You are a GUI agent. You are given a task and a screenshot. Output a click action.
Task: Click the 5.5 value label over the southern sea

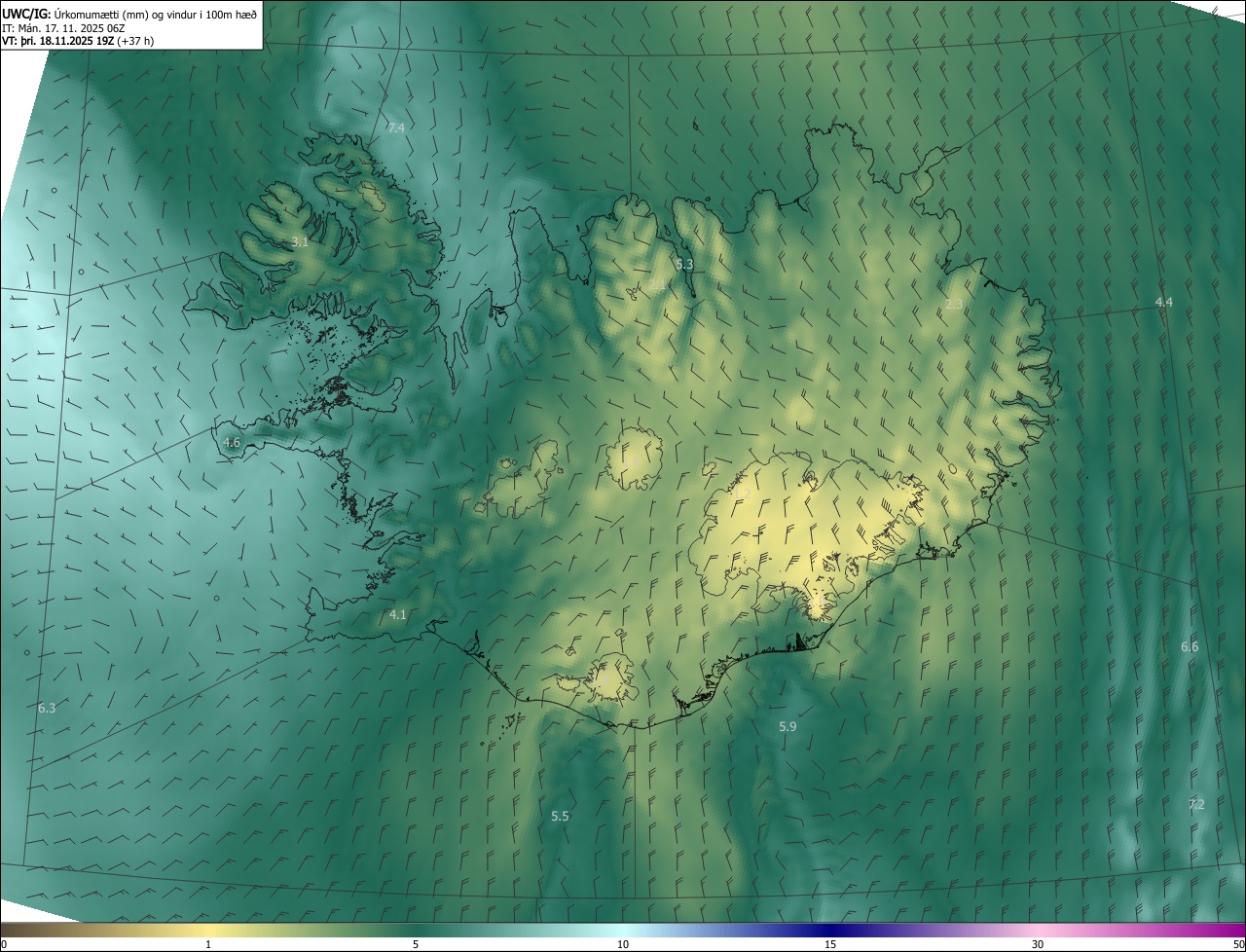[560, 816]
